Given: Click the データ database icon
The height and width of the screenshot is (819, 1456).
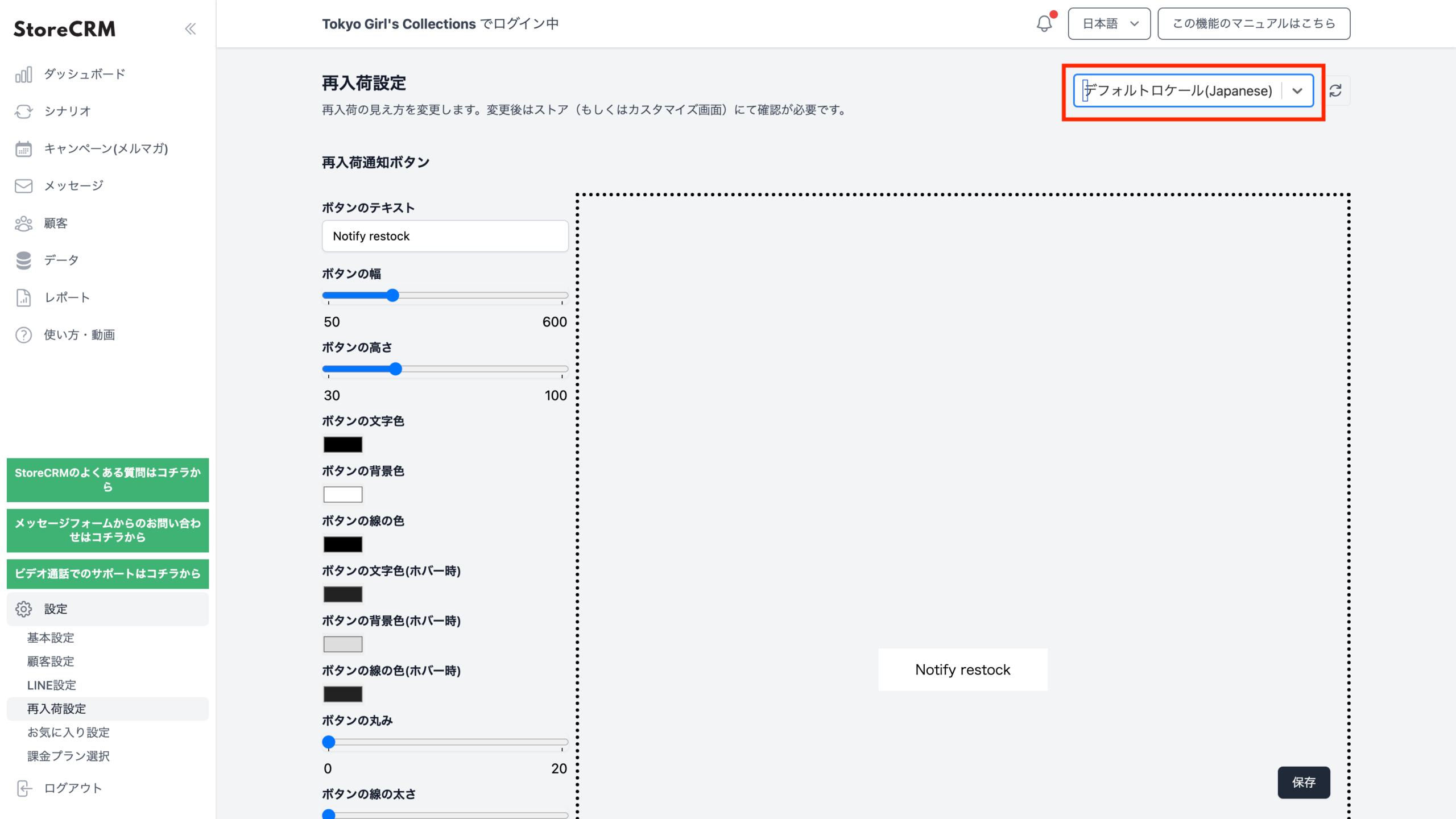Looking at the screenshot, I should pos(23,260).
